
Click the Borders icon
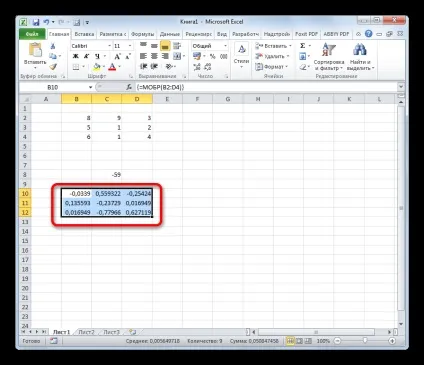tap(76, 67)
